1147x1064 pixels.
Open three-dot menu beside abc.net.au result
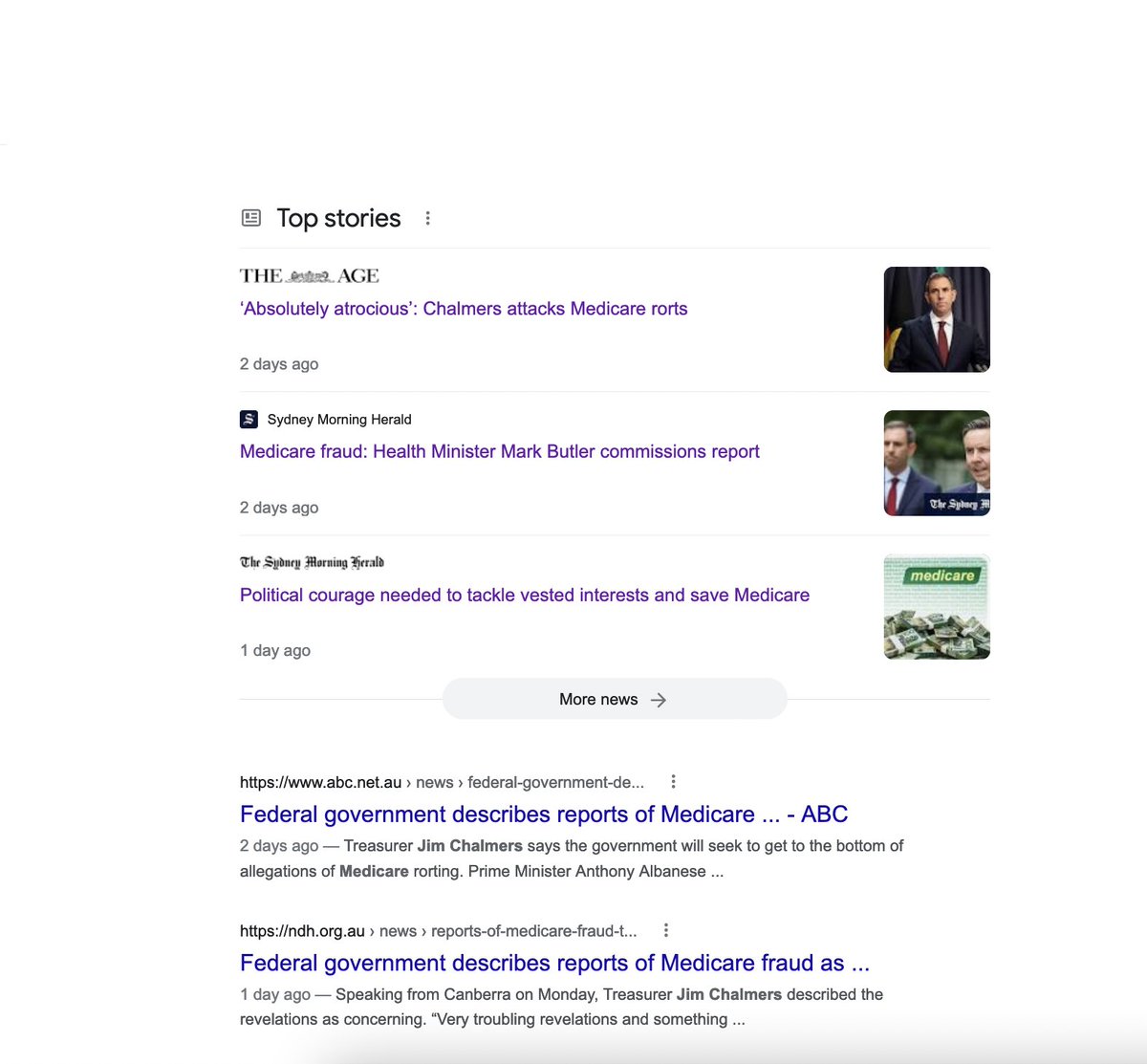[673, 781]
